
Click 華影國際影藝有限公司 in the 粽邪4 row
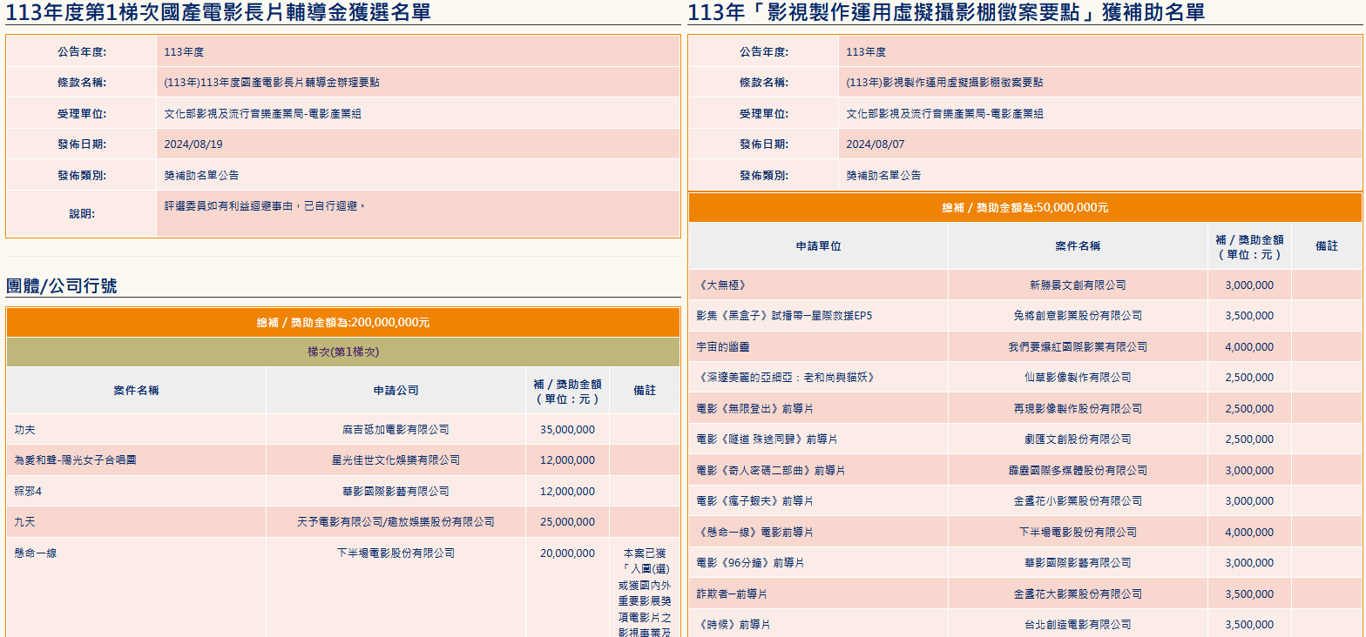tap(396, 492)
